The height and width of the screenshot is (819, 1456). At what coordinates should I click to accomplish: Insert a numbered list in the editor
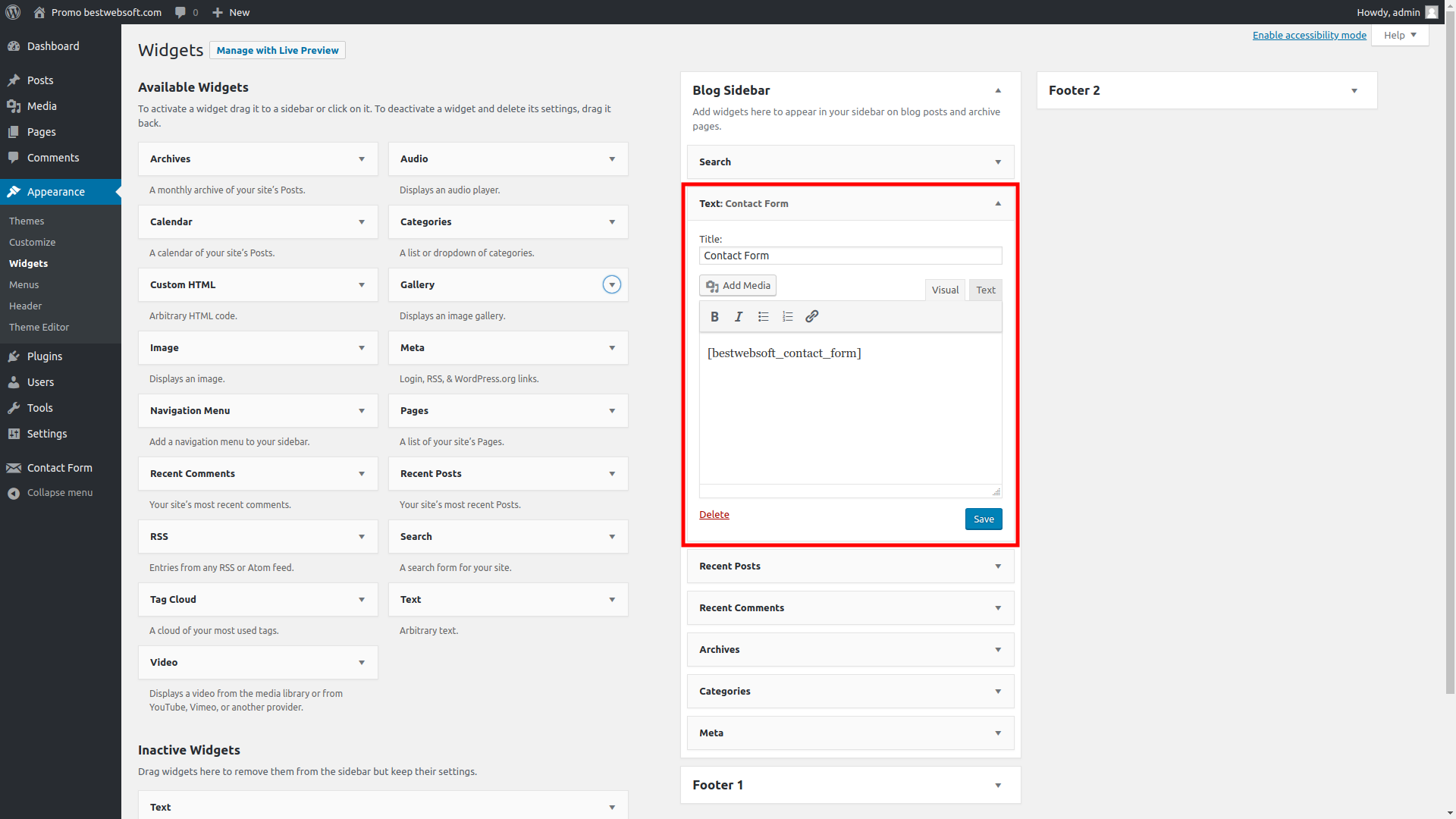pyautogui.click(x=787, y=316)
